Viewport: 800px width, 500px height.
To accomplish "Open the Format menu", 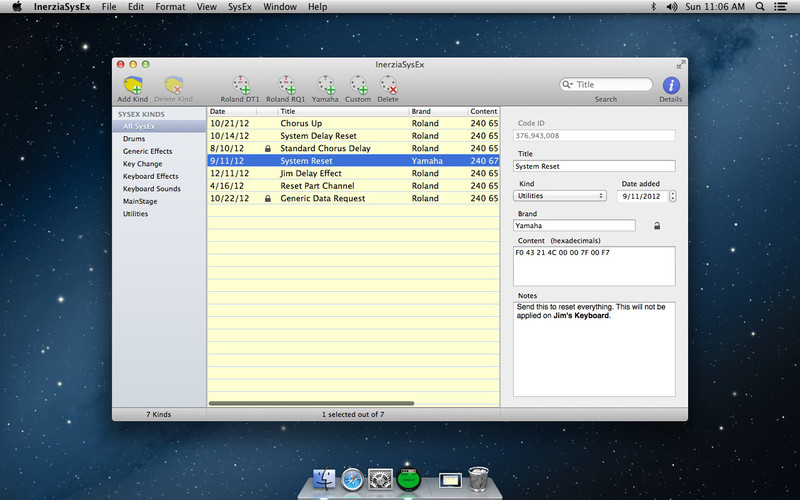I will click(x=170, y=7).
